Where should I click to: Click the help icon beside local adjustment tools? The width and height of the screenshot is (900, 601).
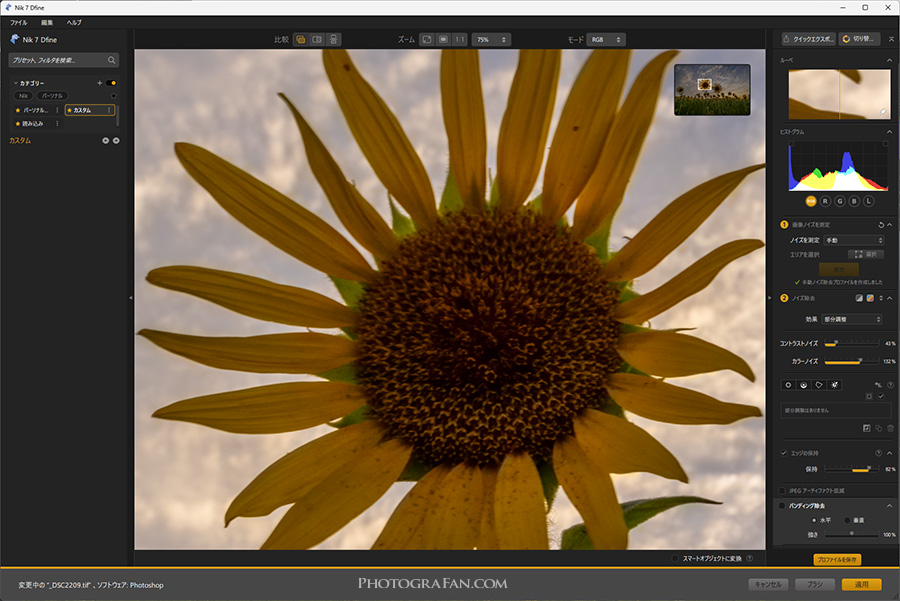pos(890,385)
